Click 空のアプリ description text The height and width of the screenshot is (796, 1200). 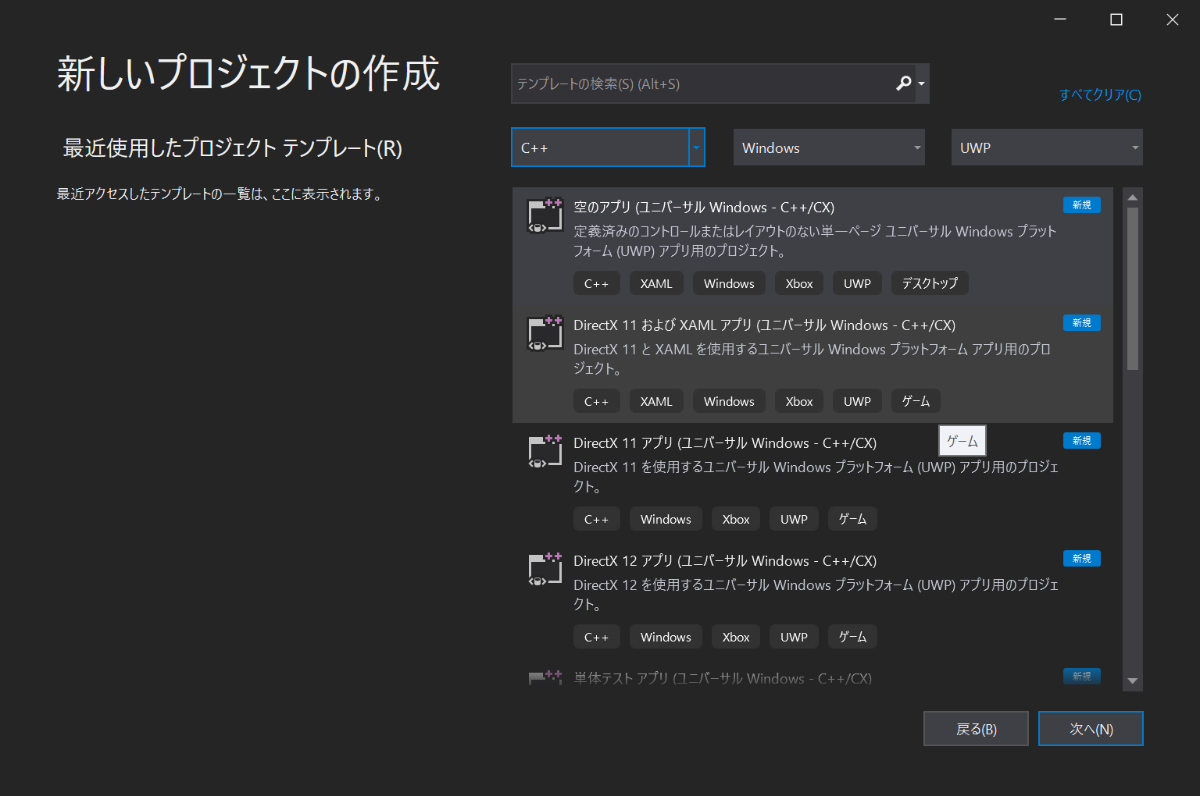coord(816,241)
